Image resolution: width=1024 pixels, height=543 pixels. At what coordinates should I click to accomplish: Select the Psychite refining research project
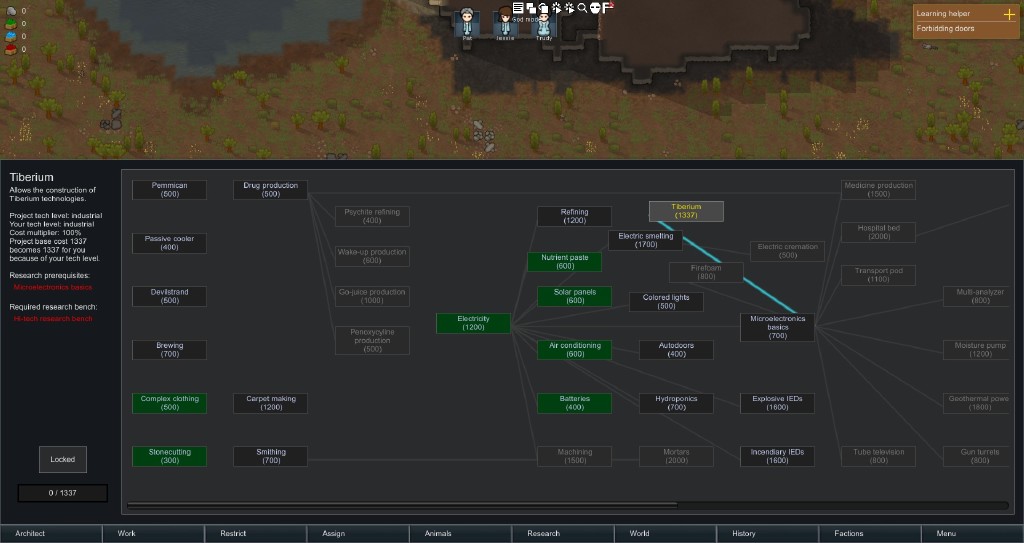pyautogui.click(x=372, y=216)
